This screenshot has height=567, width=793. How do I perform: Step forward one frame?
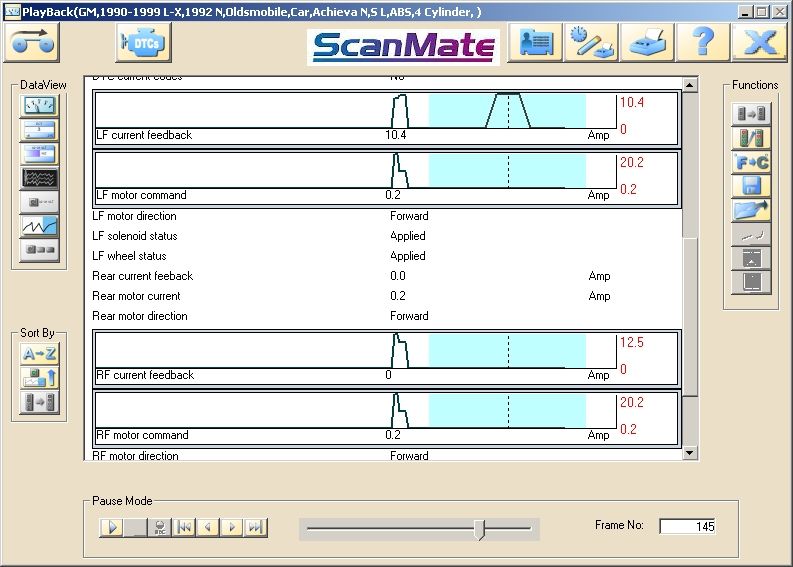[x=232, y=528]
